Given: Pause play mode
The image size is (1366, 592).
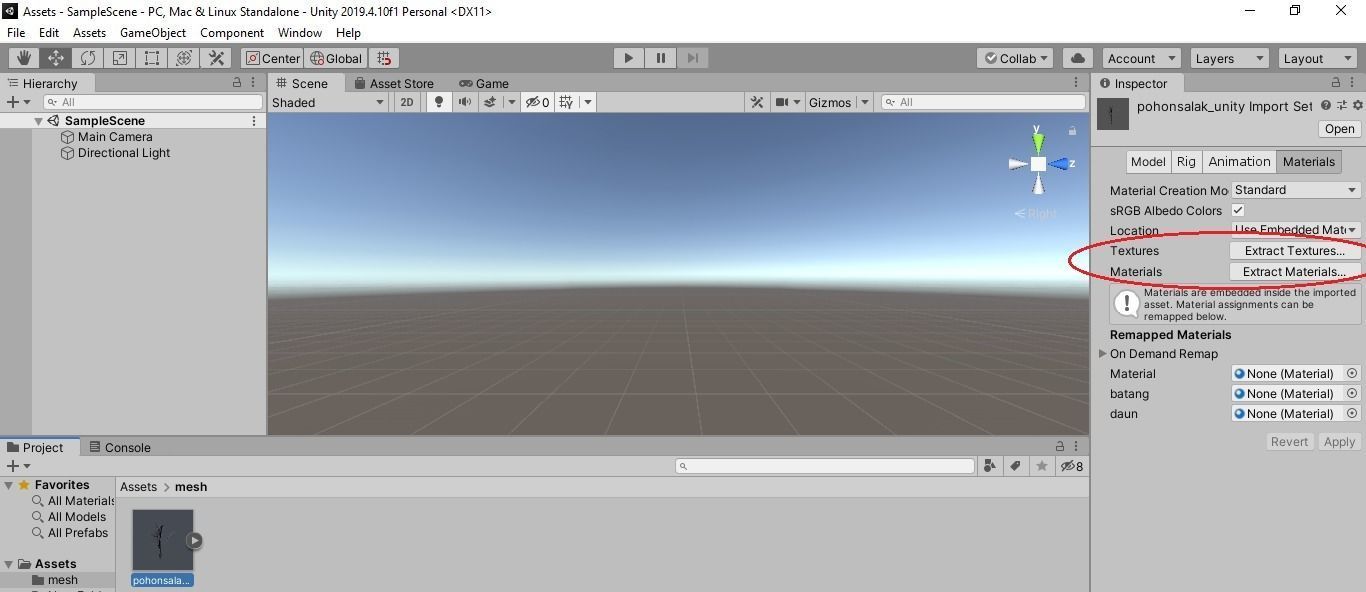Looking at the screenshot, I should (661, 58).
